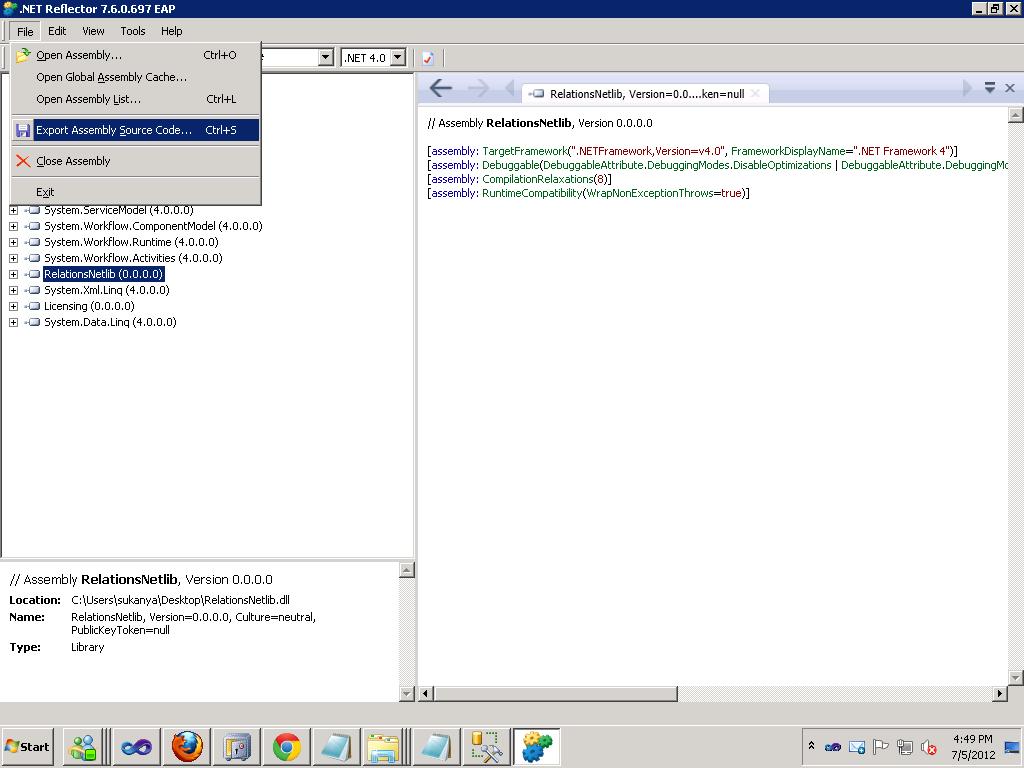Screen dimensions: 1024x768
Task: Click the back navigation arrow in code pane
Action: (440, 88)
